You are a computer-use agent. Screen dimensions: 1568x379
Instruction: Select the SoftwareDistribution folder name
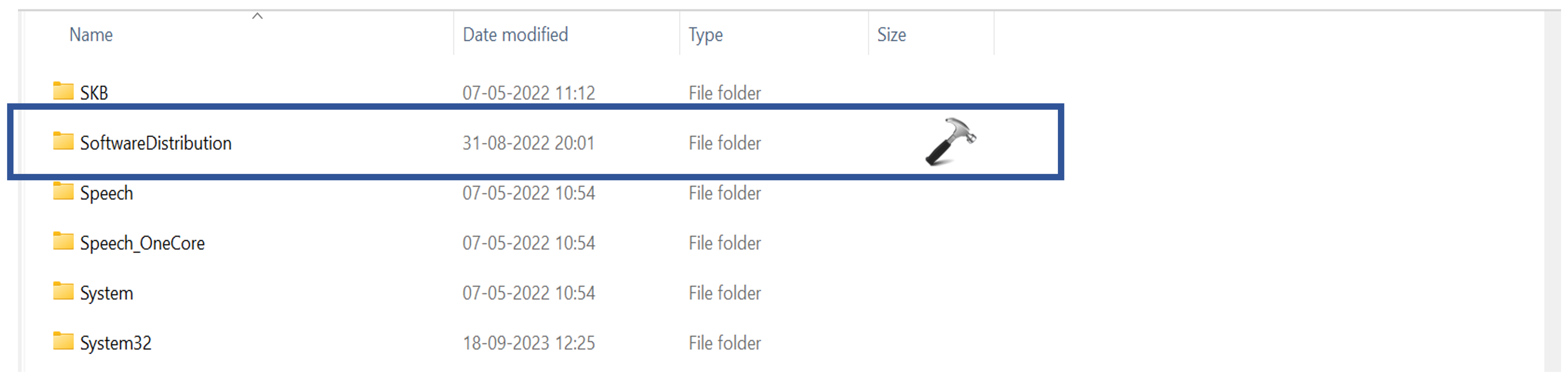(156, 143)
